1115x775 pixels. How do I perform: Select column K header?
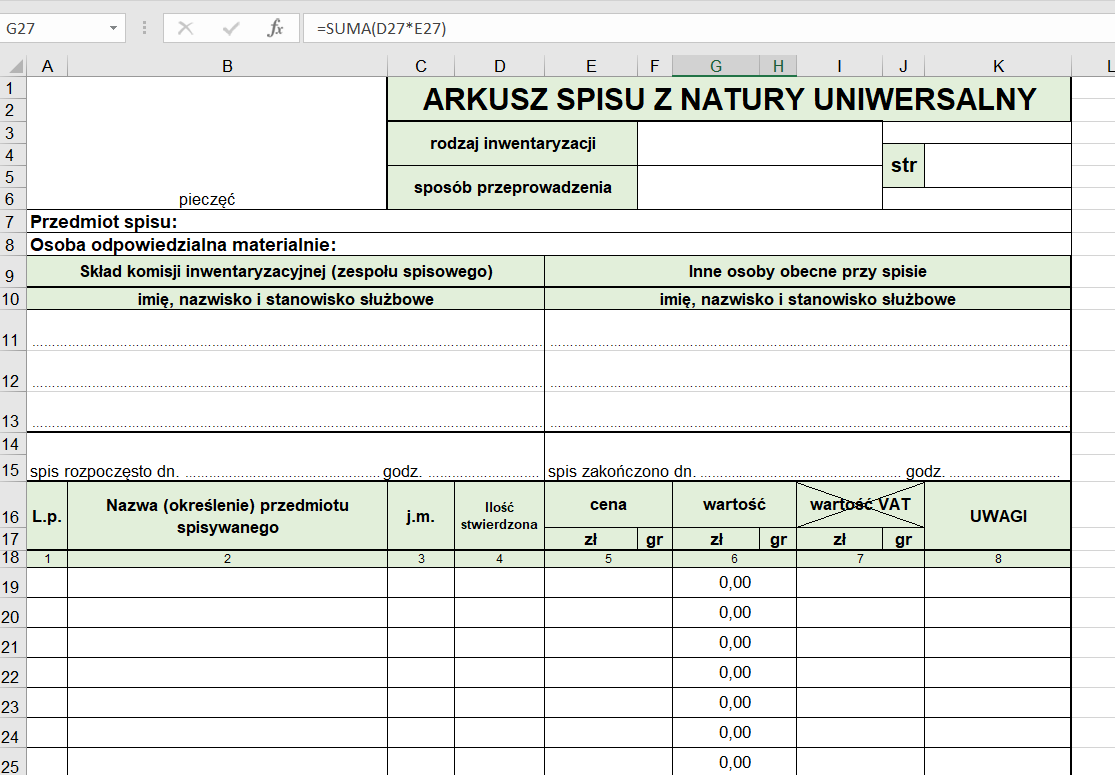998,66
